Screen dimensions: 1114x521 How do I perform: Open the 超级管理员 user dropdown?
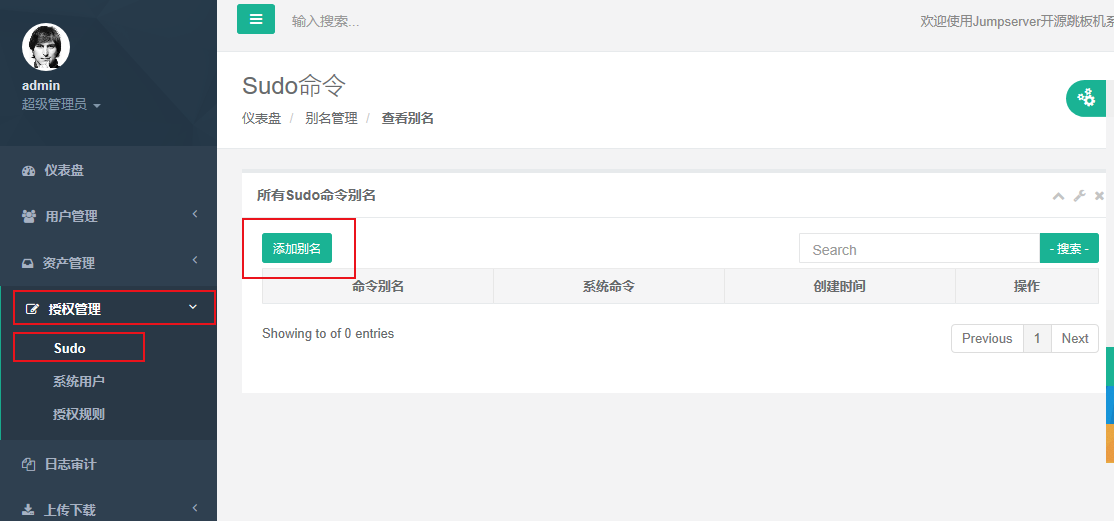61,104
